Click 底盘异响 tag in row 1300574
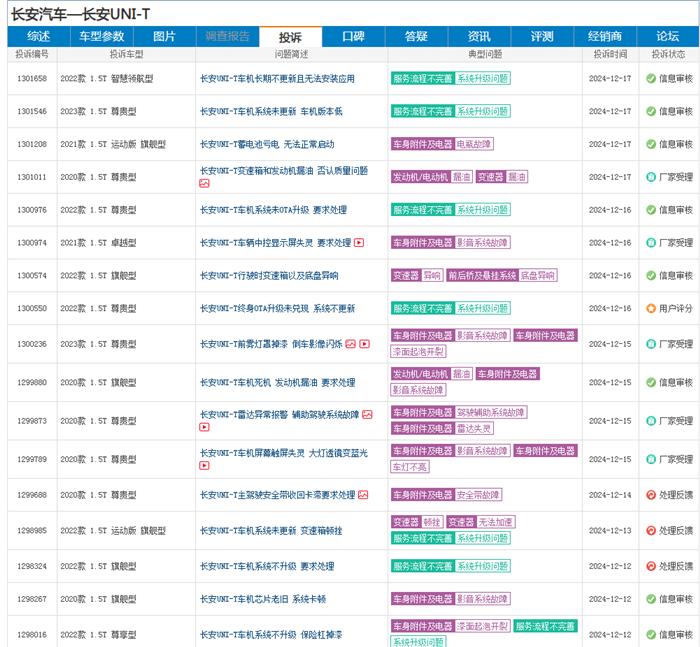 [538, 275]
